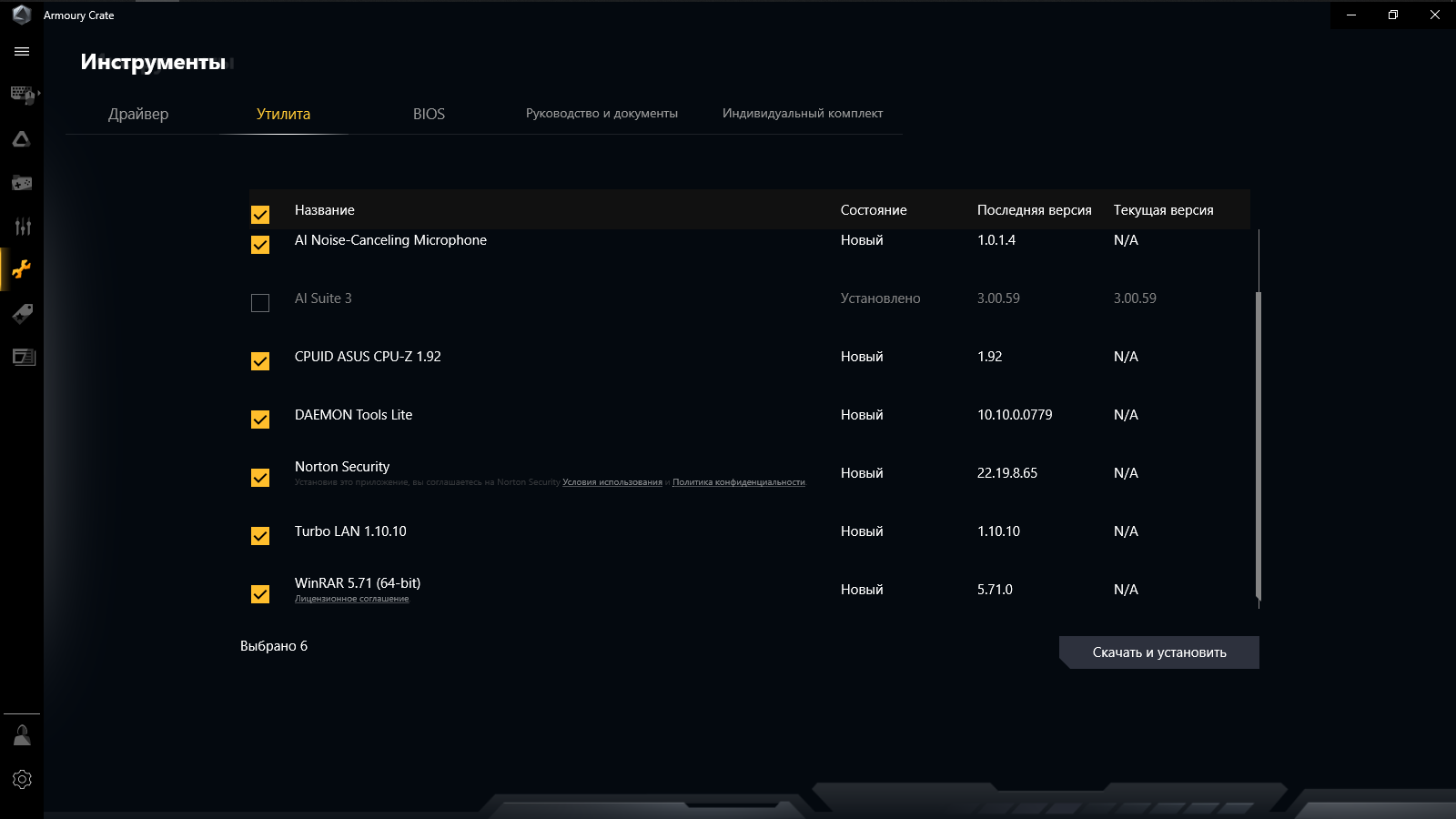This screenshot has height=819, width=1456.
Task: Select the DAEMON Tools Lite name
Action: click(353, 415)
